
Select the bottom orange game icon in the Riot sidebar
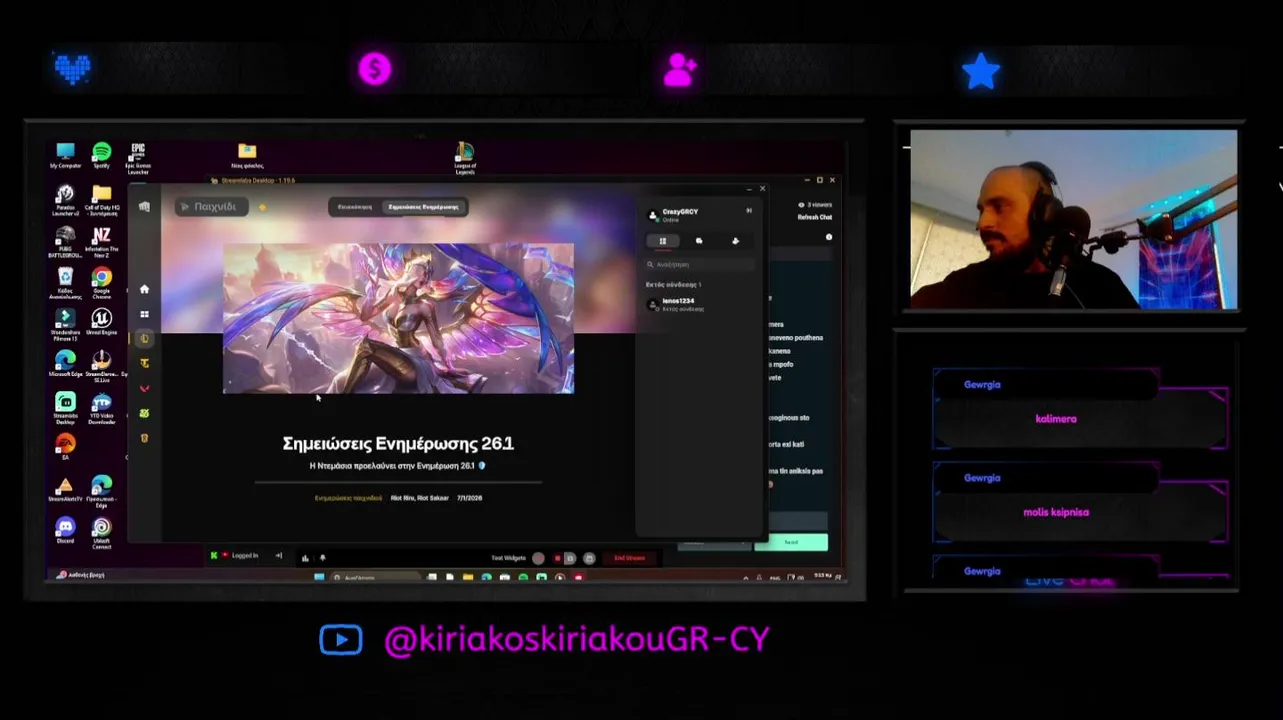tap(144, 438)
